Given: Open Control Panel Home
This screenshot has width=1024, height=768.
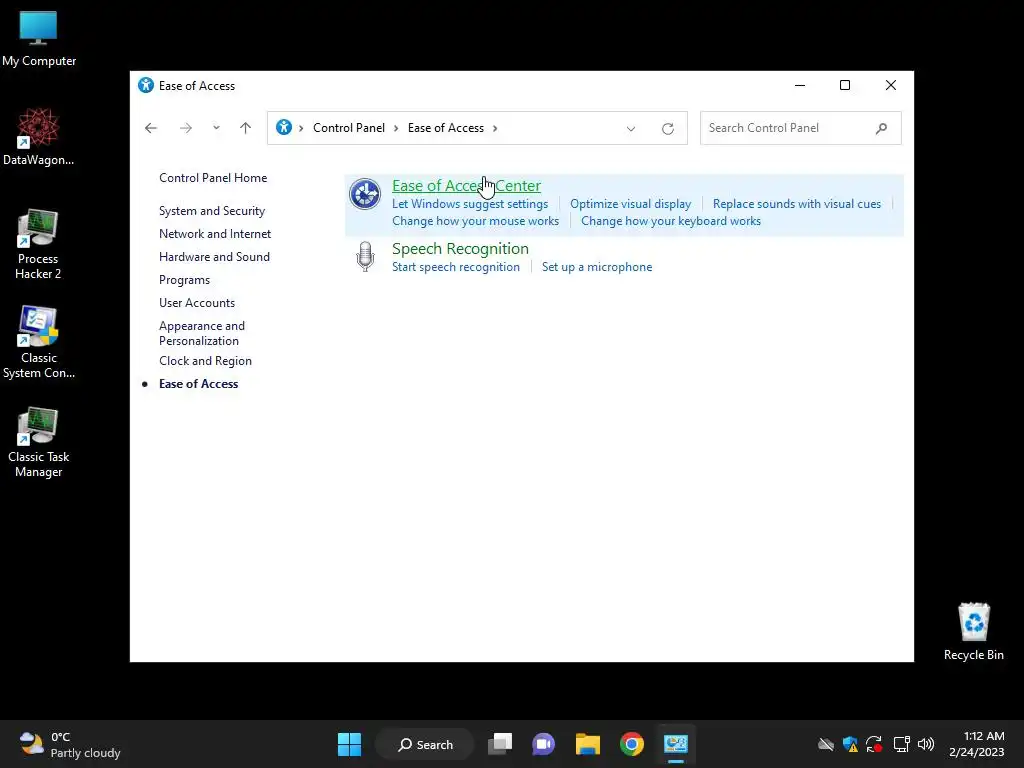Looking at the screenshot, I should click(x=213, y=178).
